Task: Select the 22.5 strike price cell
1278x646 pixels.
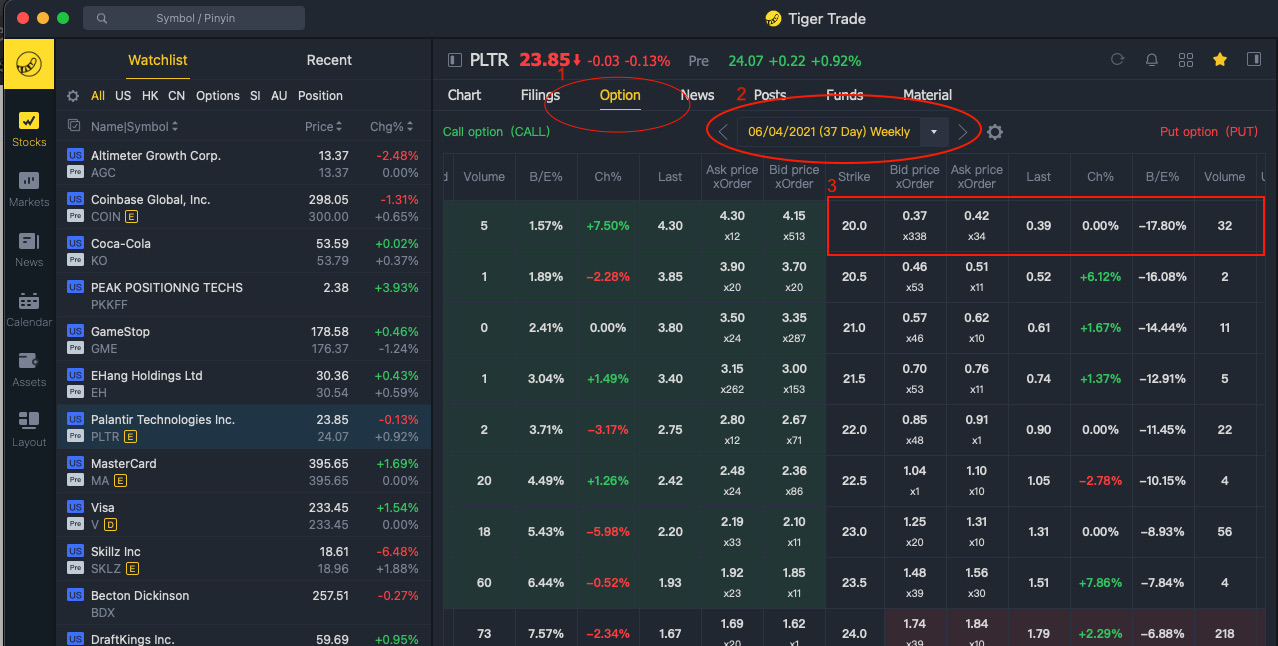Action: click(x=854, y=481)
